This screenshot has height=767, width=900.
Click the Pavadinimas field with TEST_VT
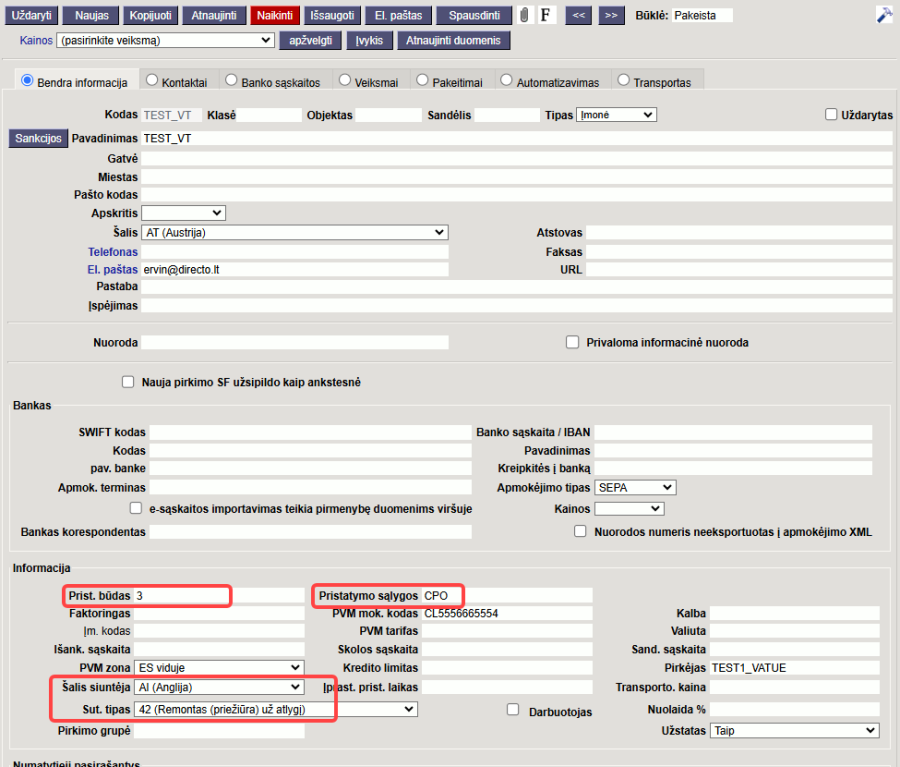[517, 138]
